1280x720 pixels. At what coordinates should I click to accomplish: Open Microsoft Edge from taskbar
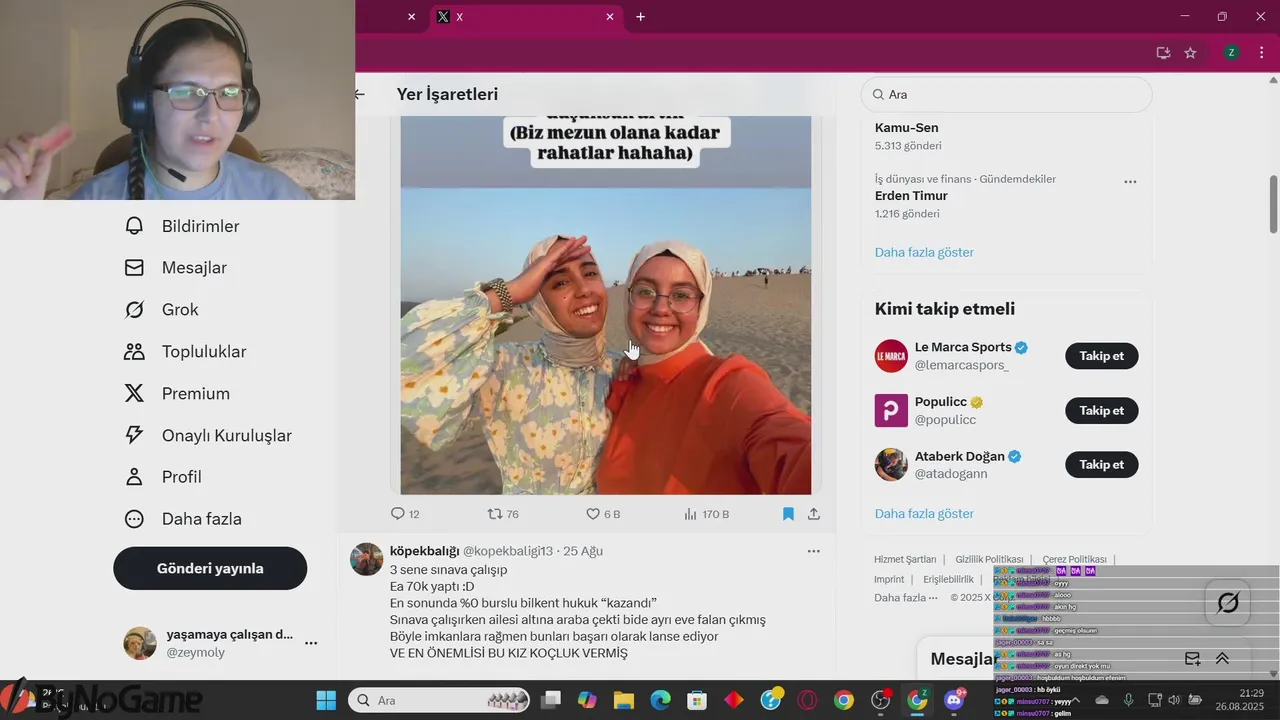point(660,700)
